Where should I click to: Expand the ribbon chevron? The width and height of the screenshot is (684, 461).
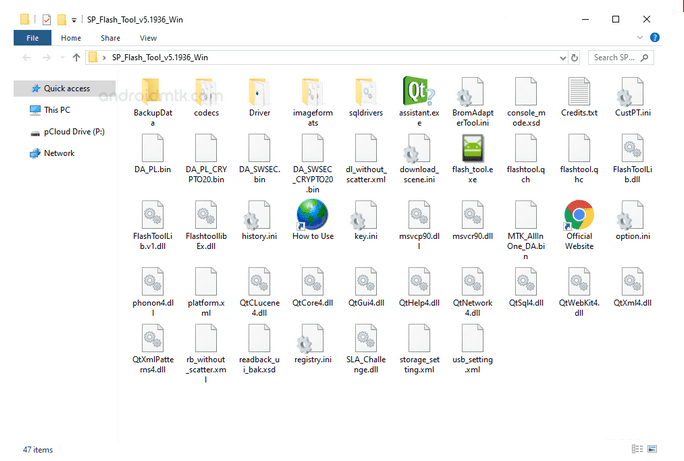(x=640, y=38)
